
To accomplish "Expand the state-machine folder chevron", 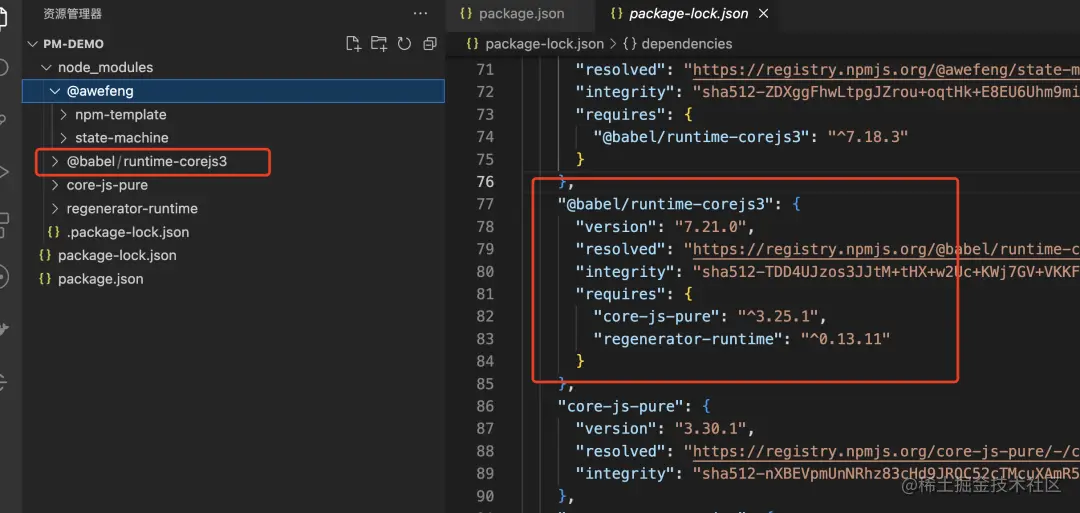I will (63, 138).
